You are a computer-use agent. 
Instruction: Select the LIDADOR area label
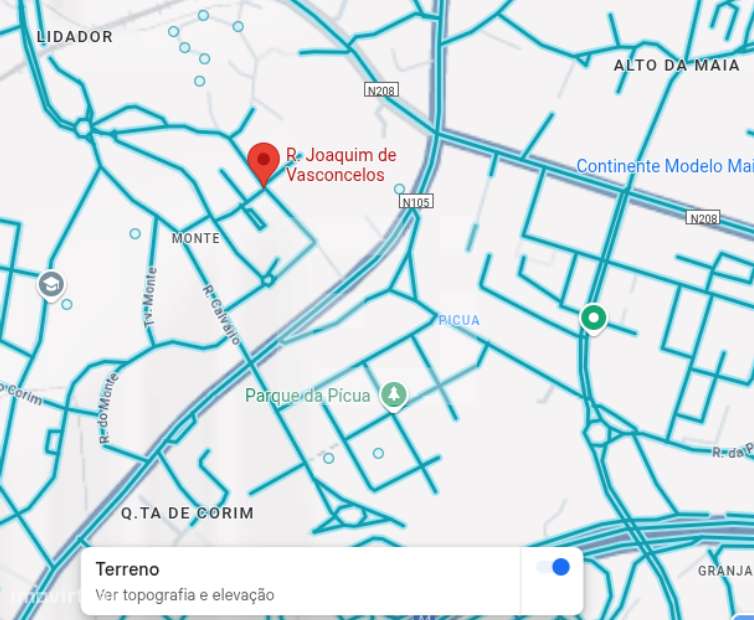click(75, 37)
